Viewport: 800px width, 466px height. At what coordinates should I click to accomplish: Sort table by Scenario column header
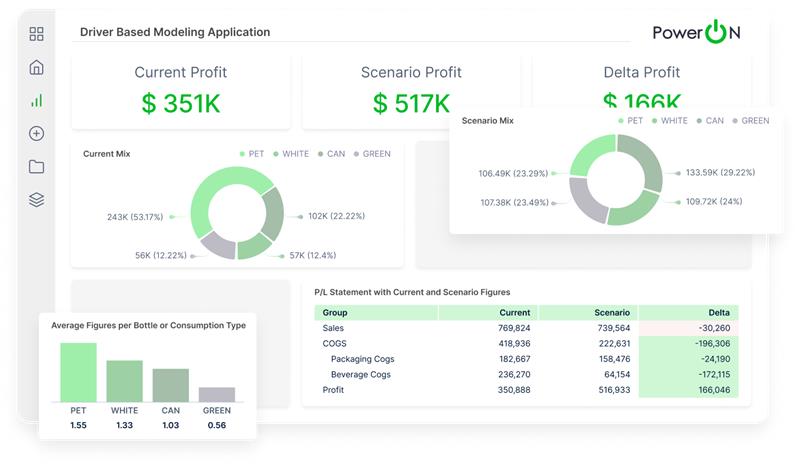coord(611,312)
